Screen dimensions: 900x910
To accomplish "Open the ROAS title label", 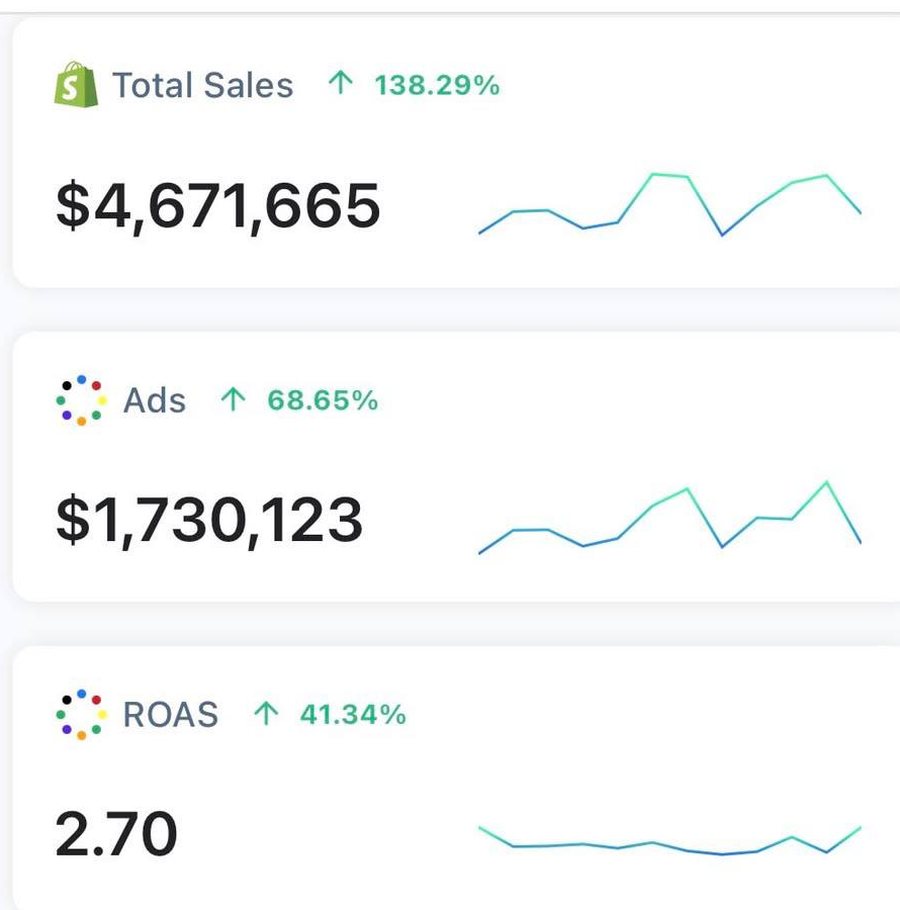I will [170, 714].
